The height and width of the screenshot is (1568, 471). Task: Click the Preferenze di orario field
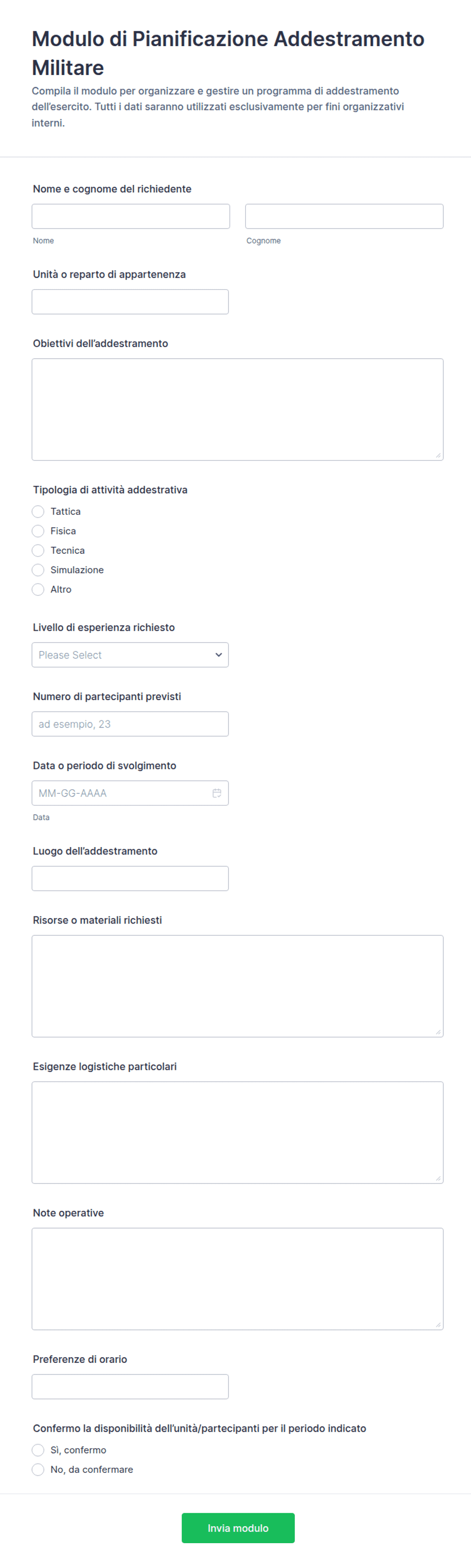(x=130, y=1387)
